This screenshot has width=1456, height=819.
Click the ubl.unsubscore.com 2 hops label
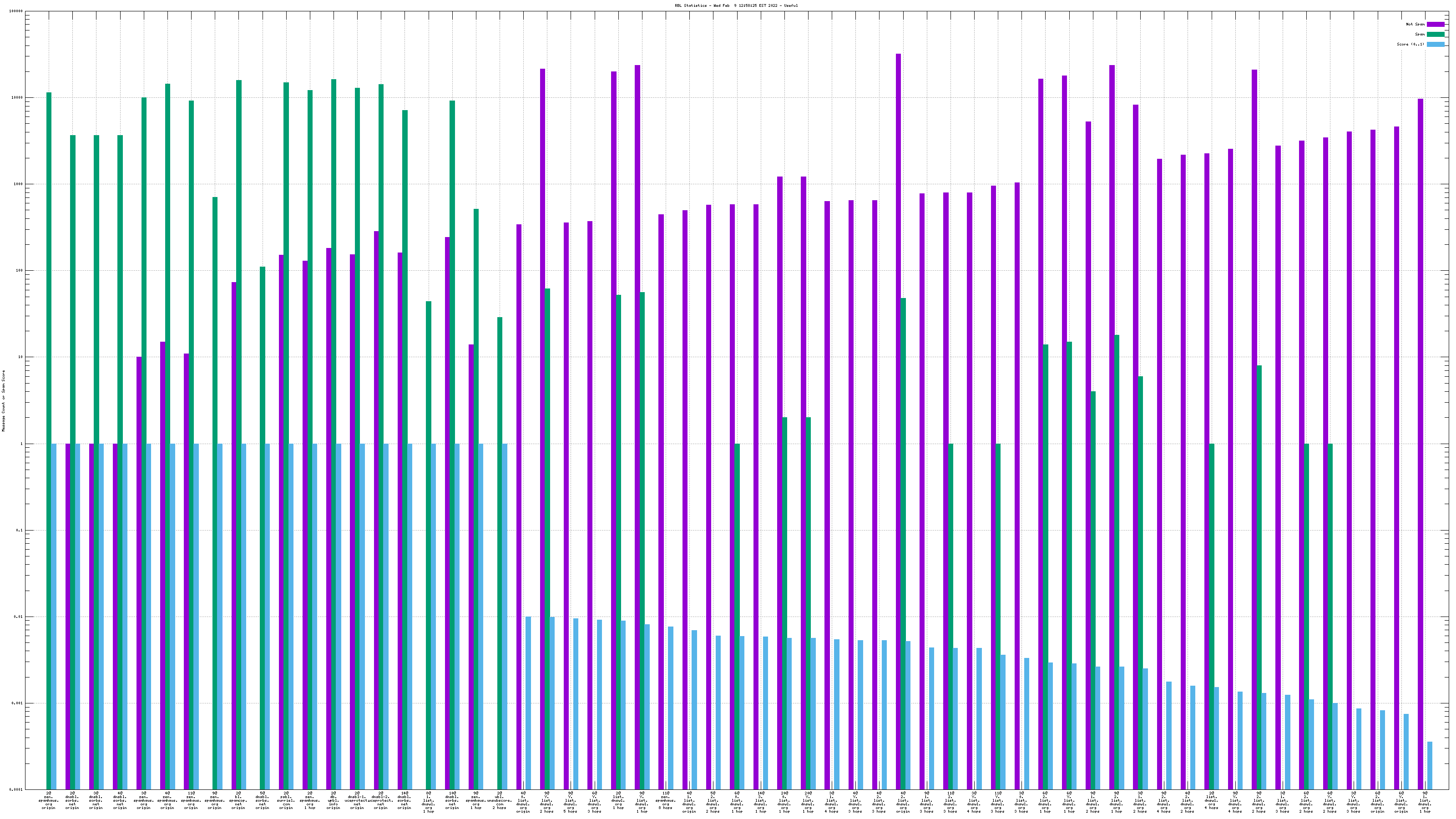point(499,800)
